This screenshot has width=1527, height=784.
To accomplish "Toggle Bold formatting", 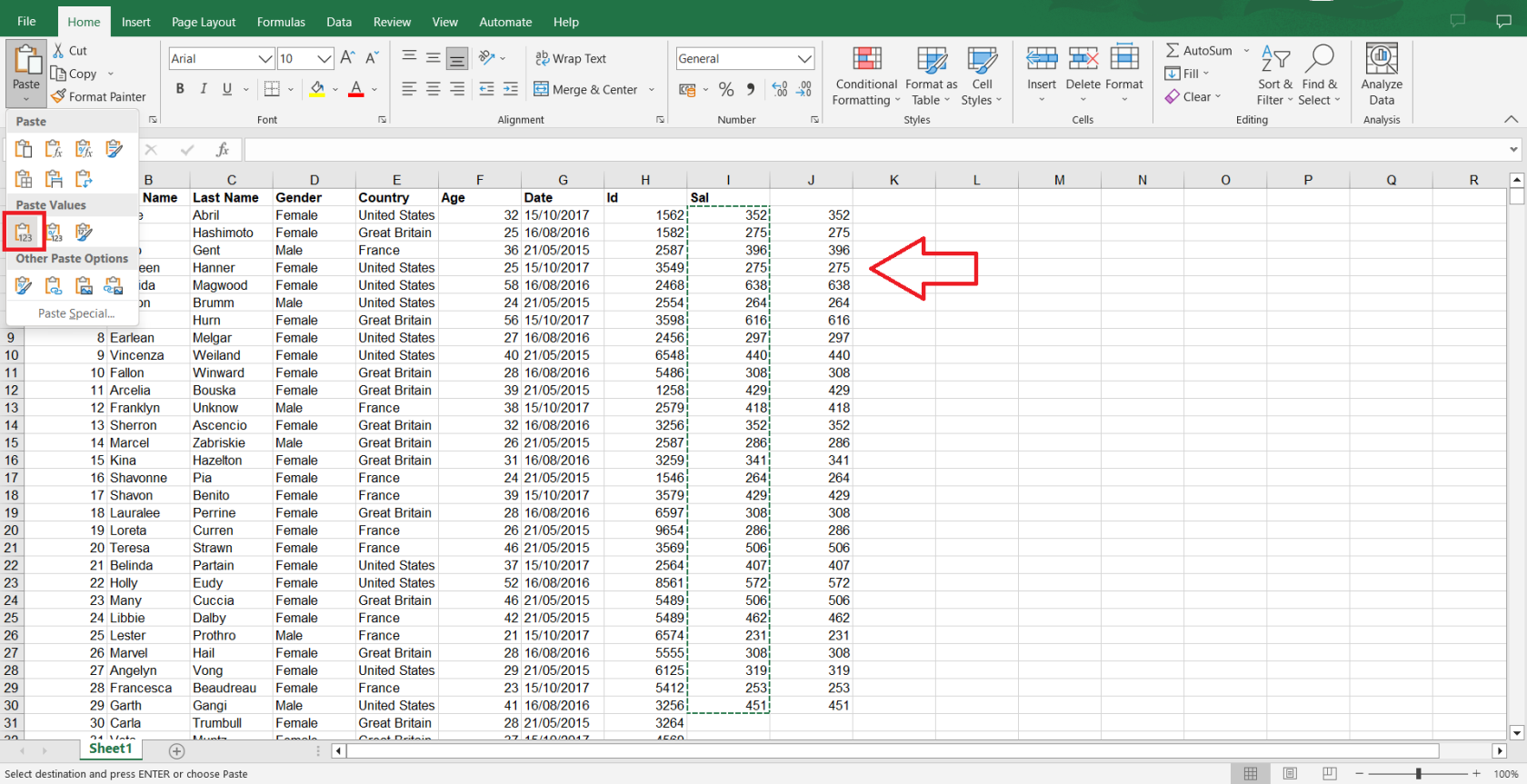I will 180,89.
